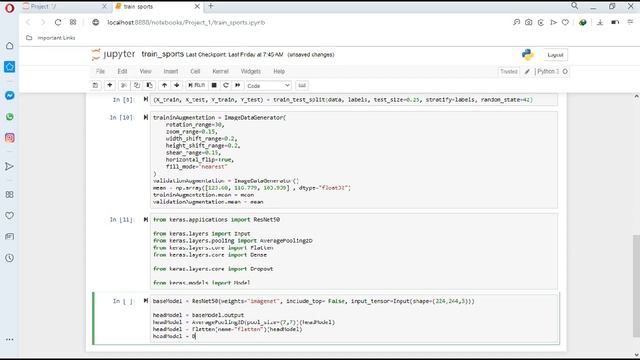640x360 pixels.
Task: Open Opera speed dial grid icon
Action: coord(73,22)
